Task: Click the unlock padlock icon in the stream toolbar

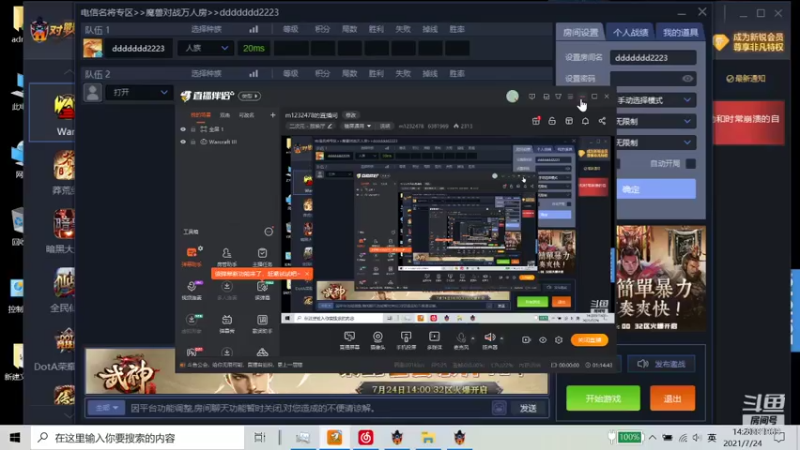Action: click(552, 121)
